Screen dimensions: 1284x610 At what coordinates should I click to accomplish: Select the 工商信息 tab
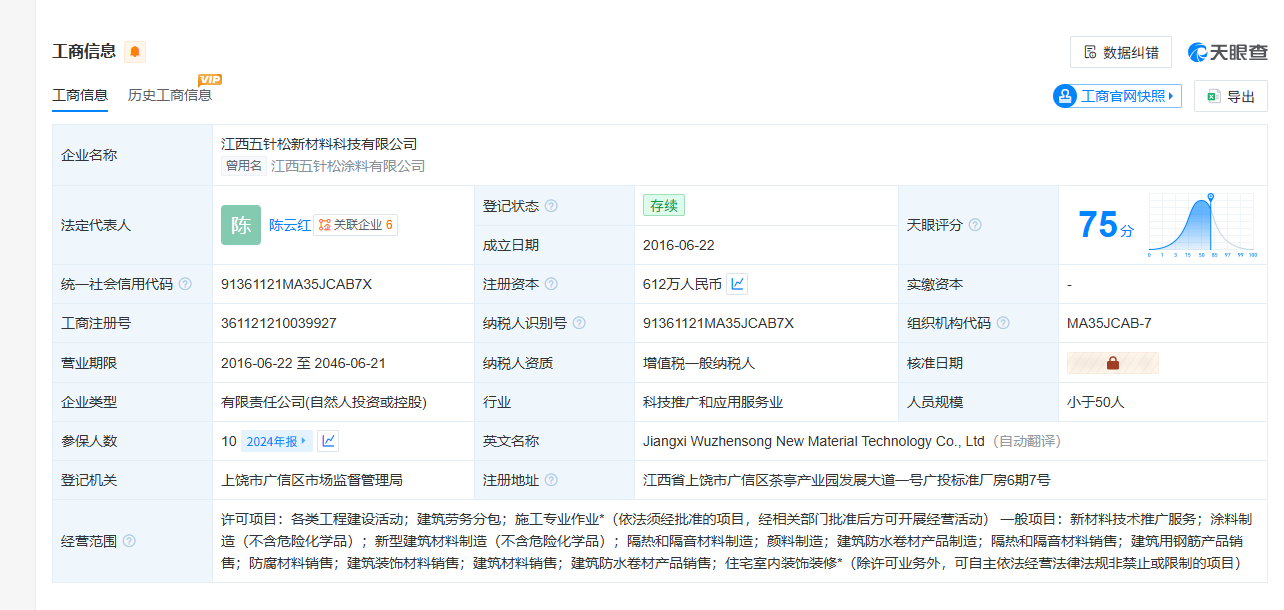pos(80,95)
